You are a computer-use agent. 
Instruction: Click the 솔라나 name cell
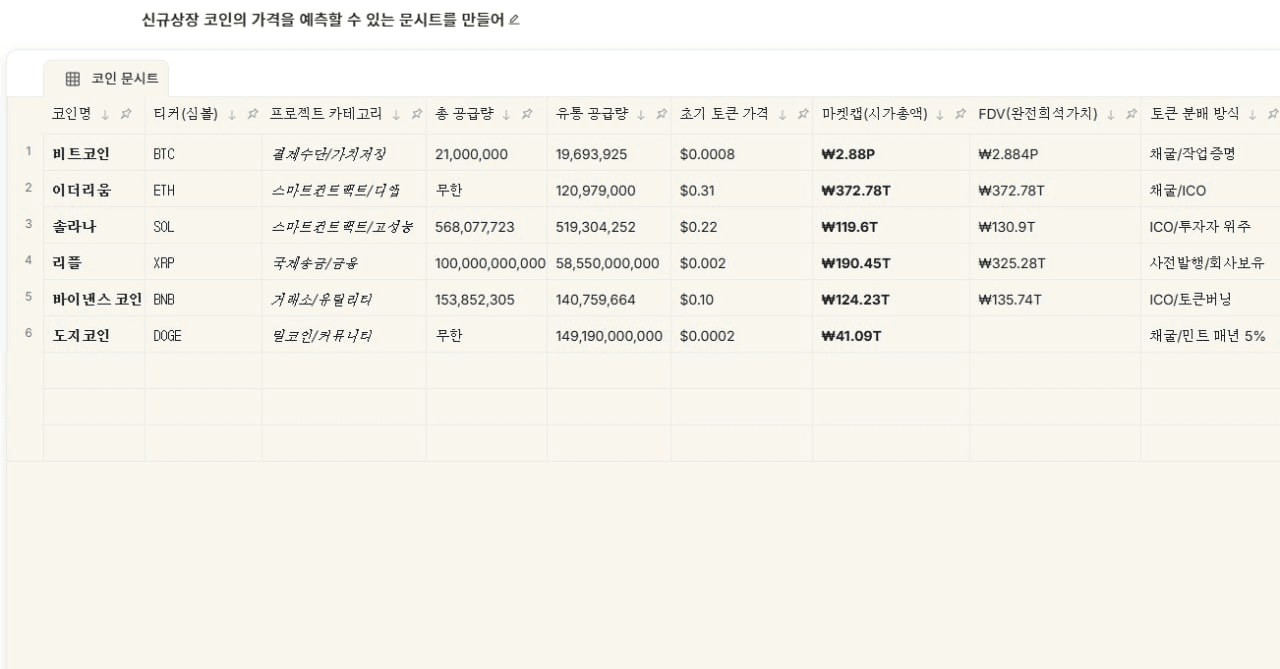coord(94,225)
